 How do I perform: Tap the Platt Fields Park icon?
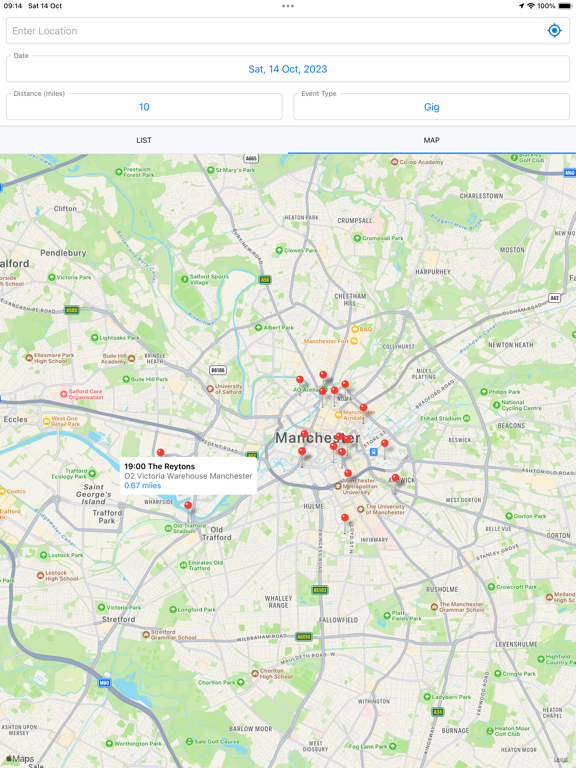click(387, 616)
